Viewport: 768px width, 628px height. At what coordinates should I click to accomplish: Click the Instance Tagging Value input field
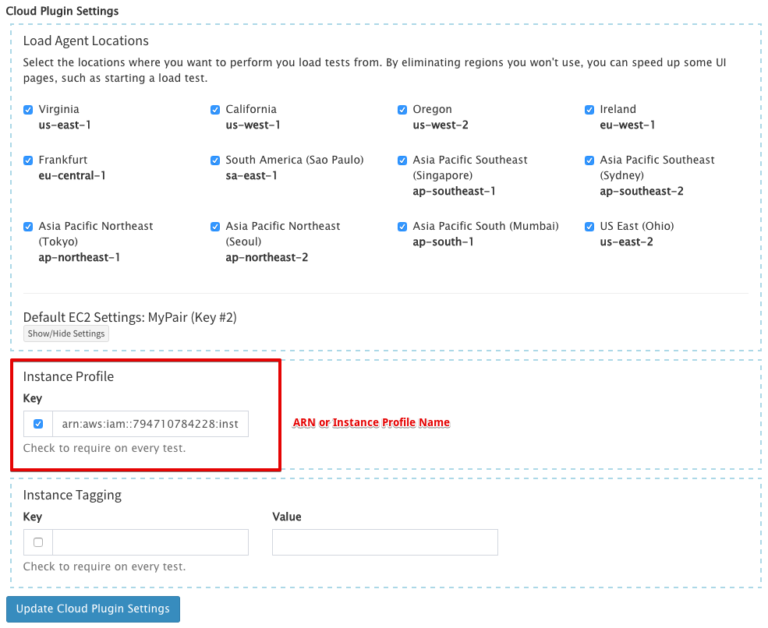[x=385, y=542]
